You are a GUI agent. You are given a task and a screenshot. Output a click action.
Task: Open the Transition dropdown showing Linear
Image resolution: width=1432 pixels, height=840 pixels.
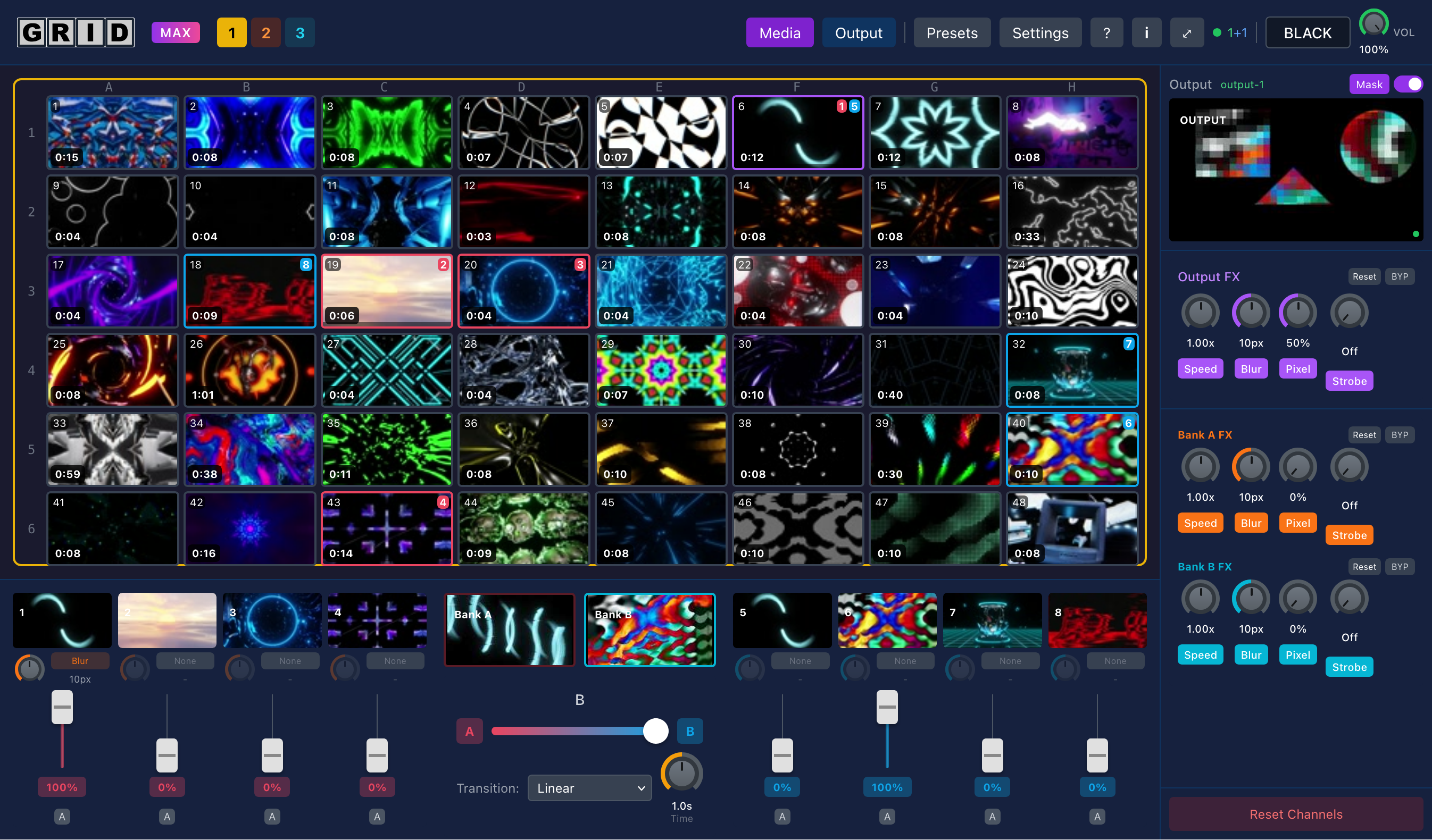(589, 788)
